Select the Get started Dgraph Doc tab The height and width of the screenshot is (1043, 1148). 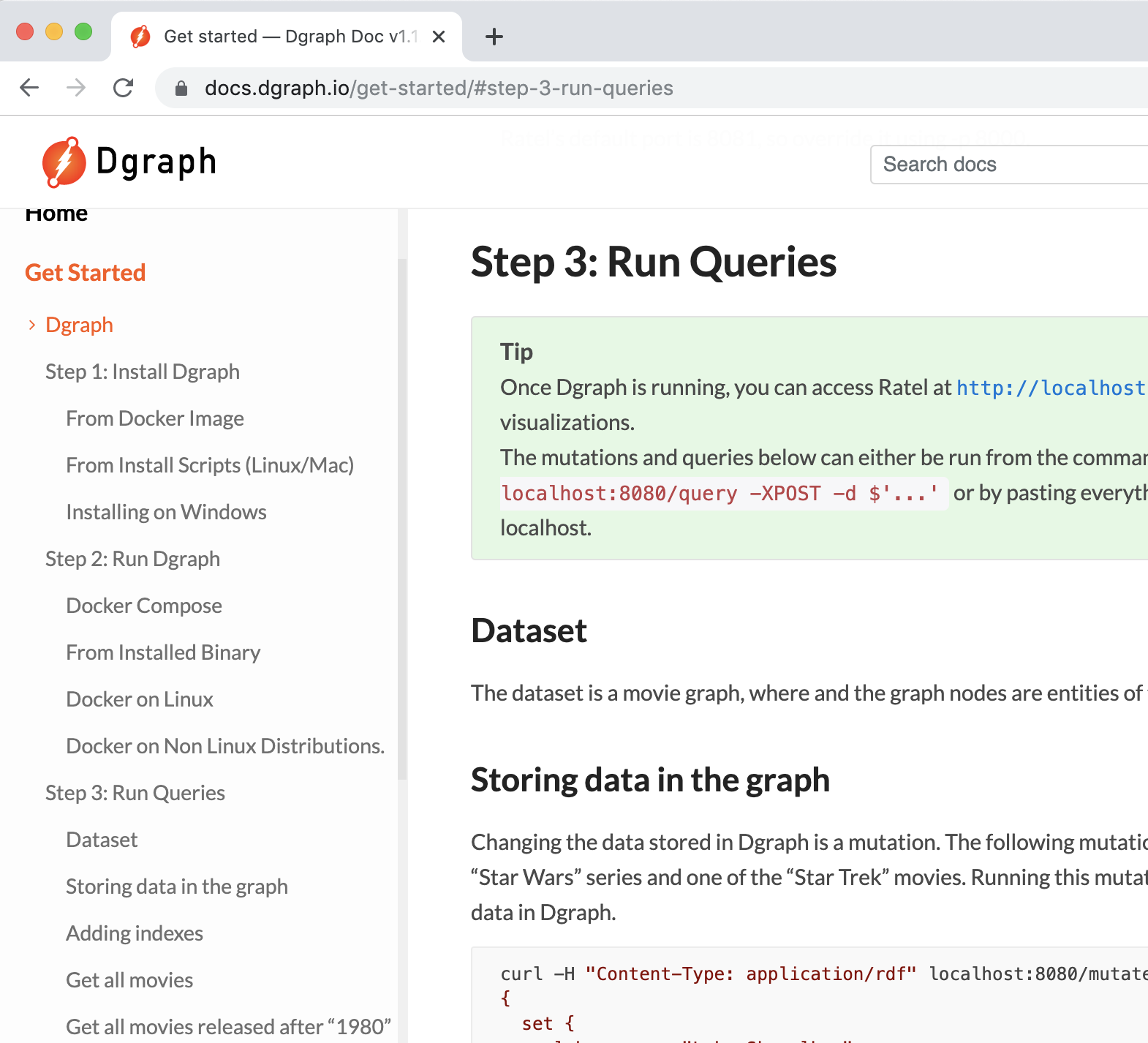coord(287,37)
